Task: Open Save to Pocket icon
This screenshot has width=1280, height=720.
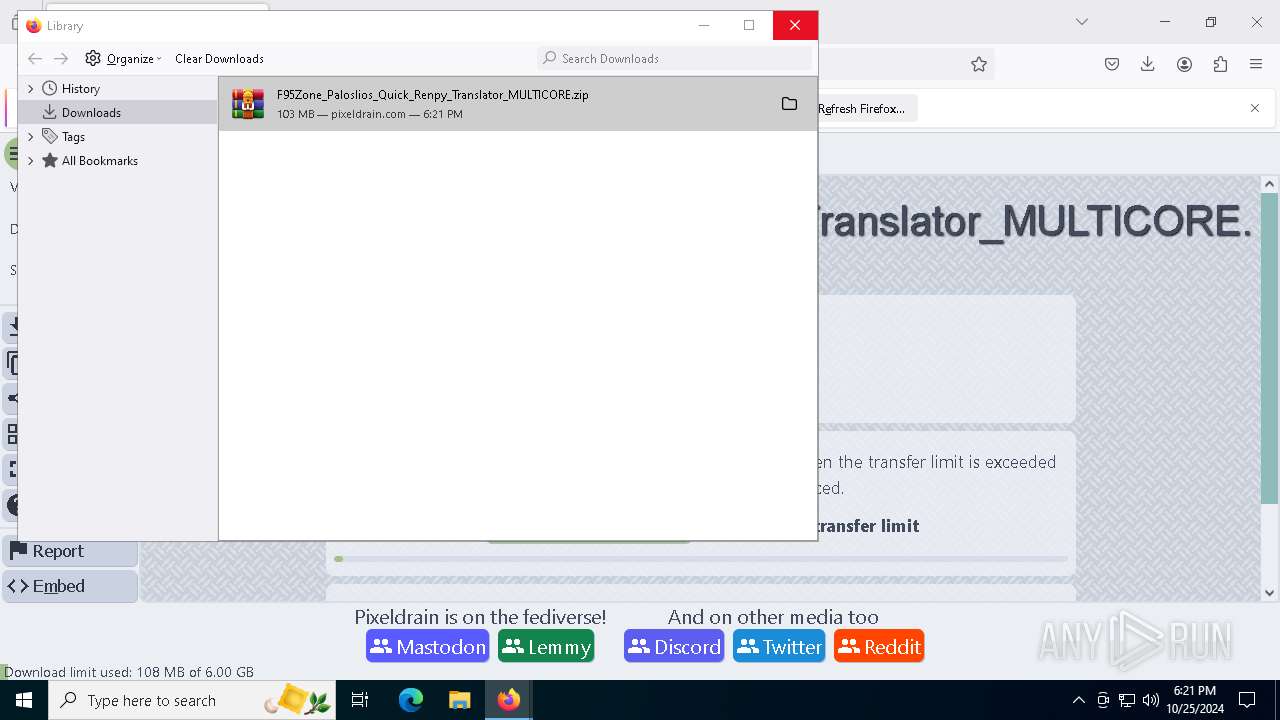Action: point(1112,64)
